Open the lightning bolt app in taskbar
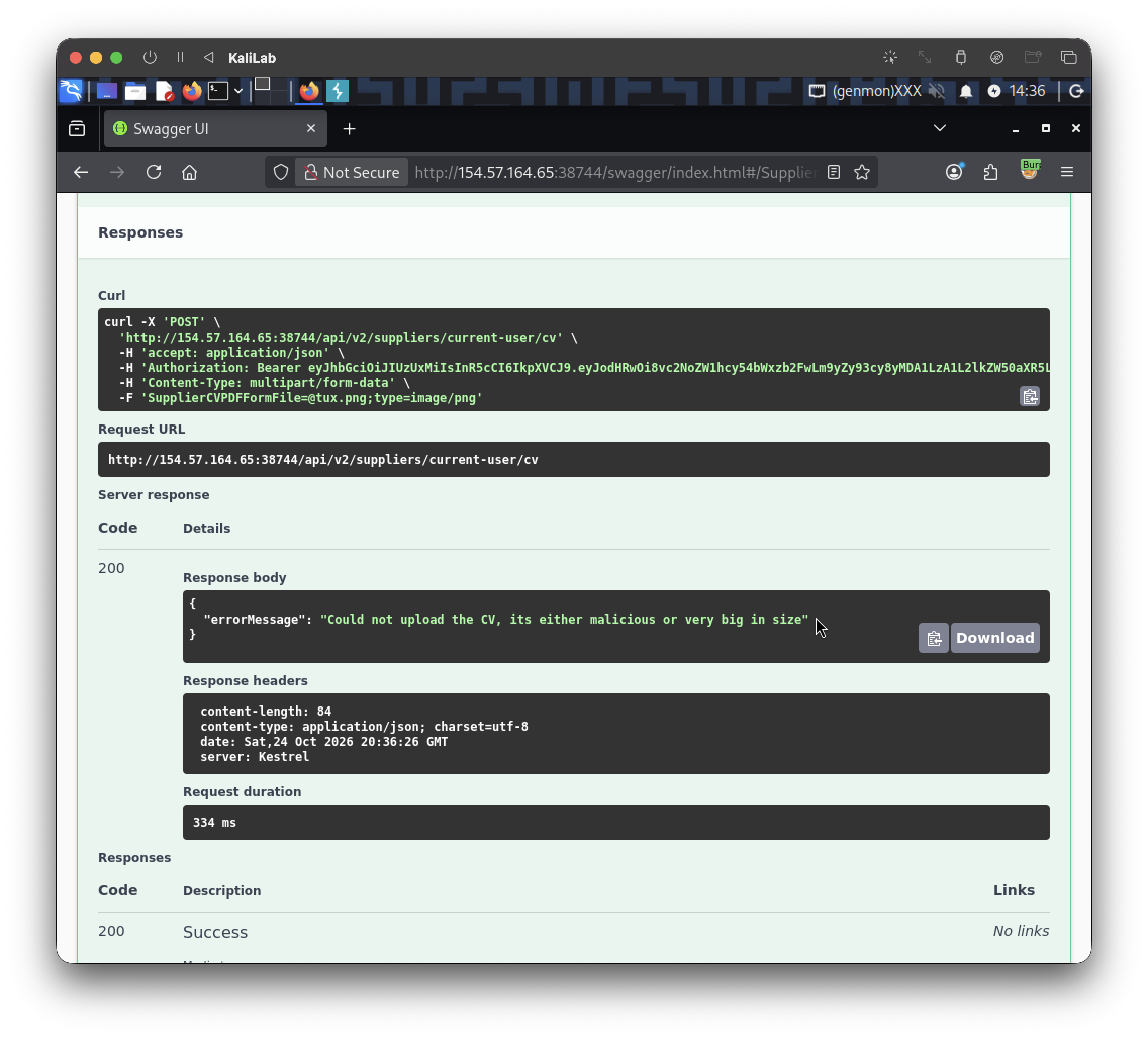The height and width of the screenshot is (1038, 1148). [338, 91]
